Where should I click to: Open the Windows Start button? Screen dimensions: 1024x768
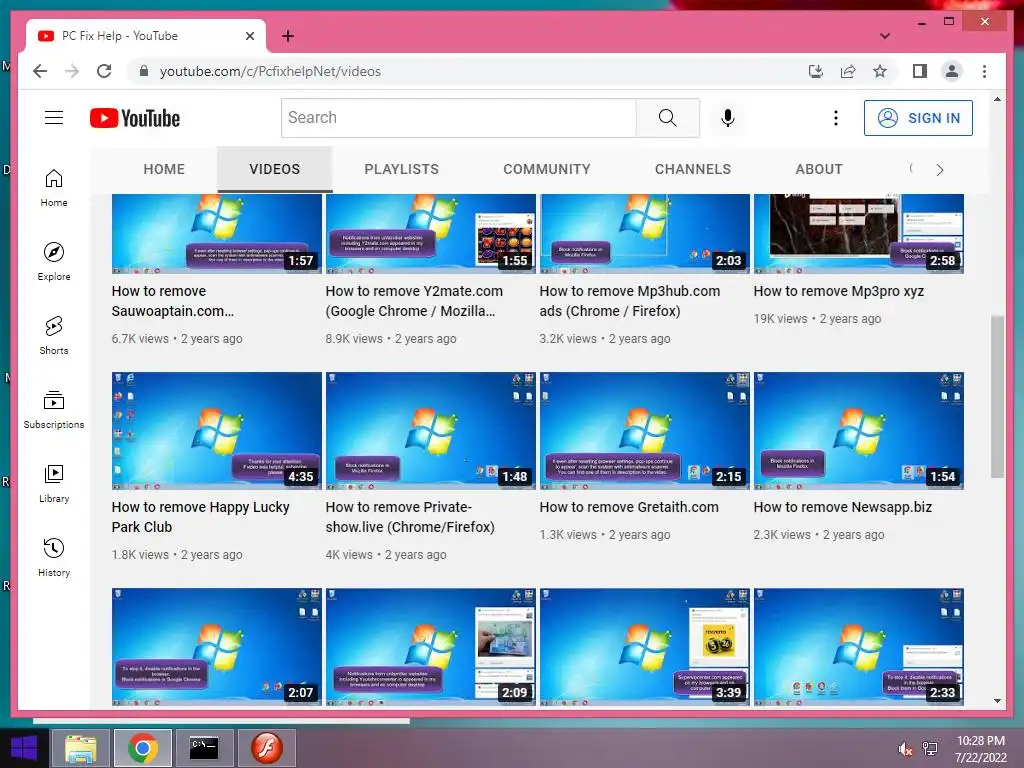(24, 748)
